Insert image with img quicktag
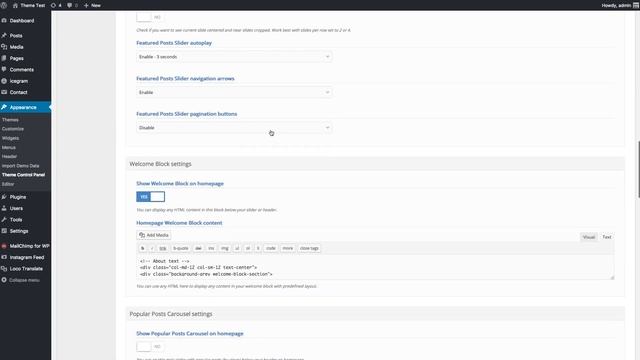This screenshot has width=640, height=360. [225, 248]
